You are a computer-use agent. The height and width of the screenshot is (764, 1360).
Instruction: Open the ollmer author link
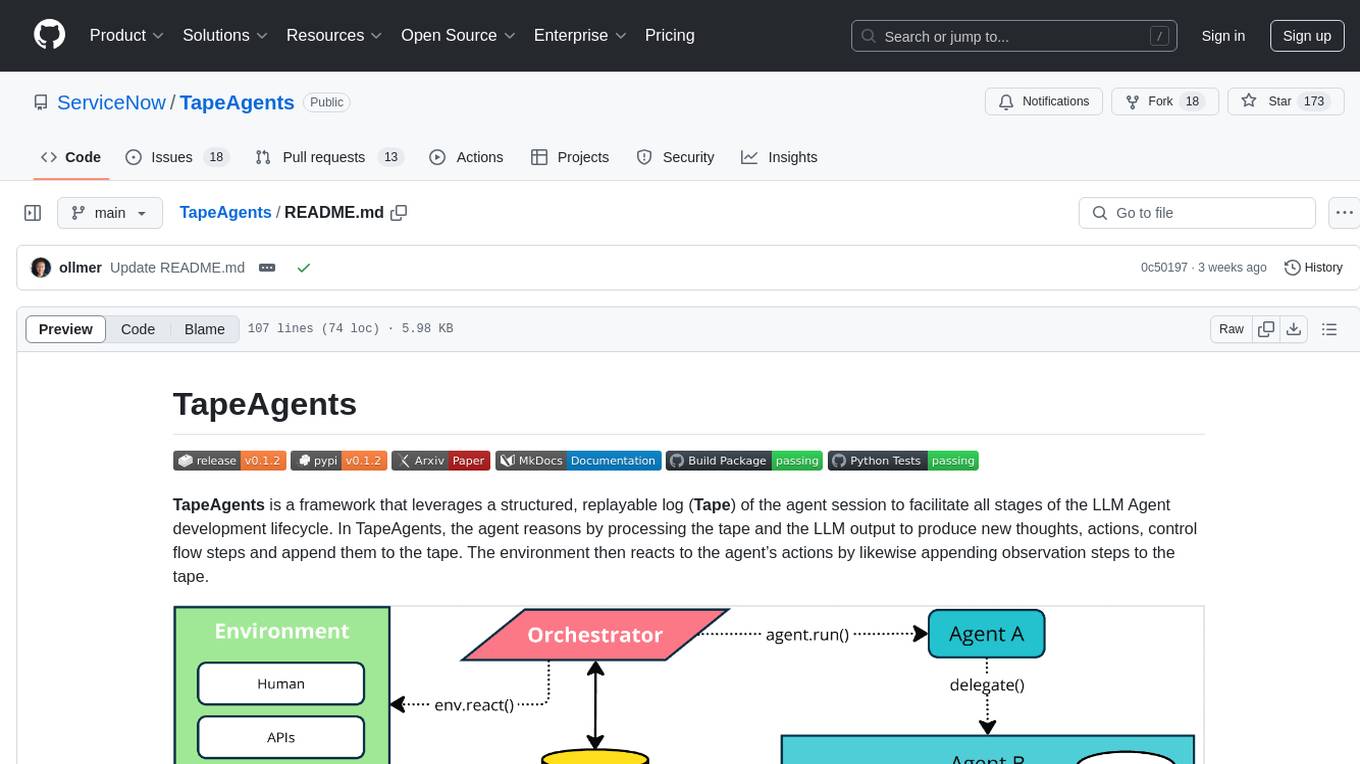80,268
